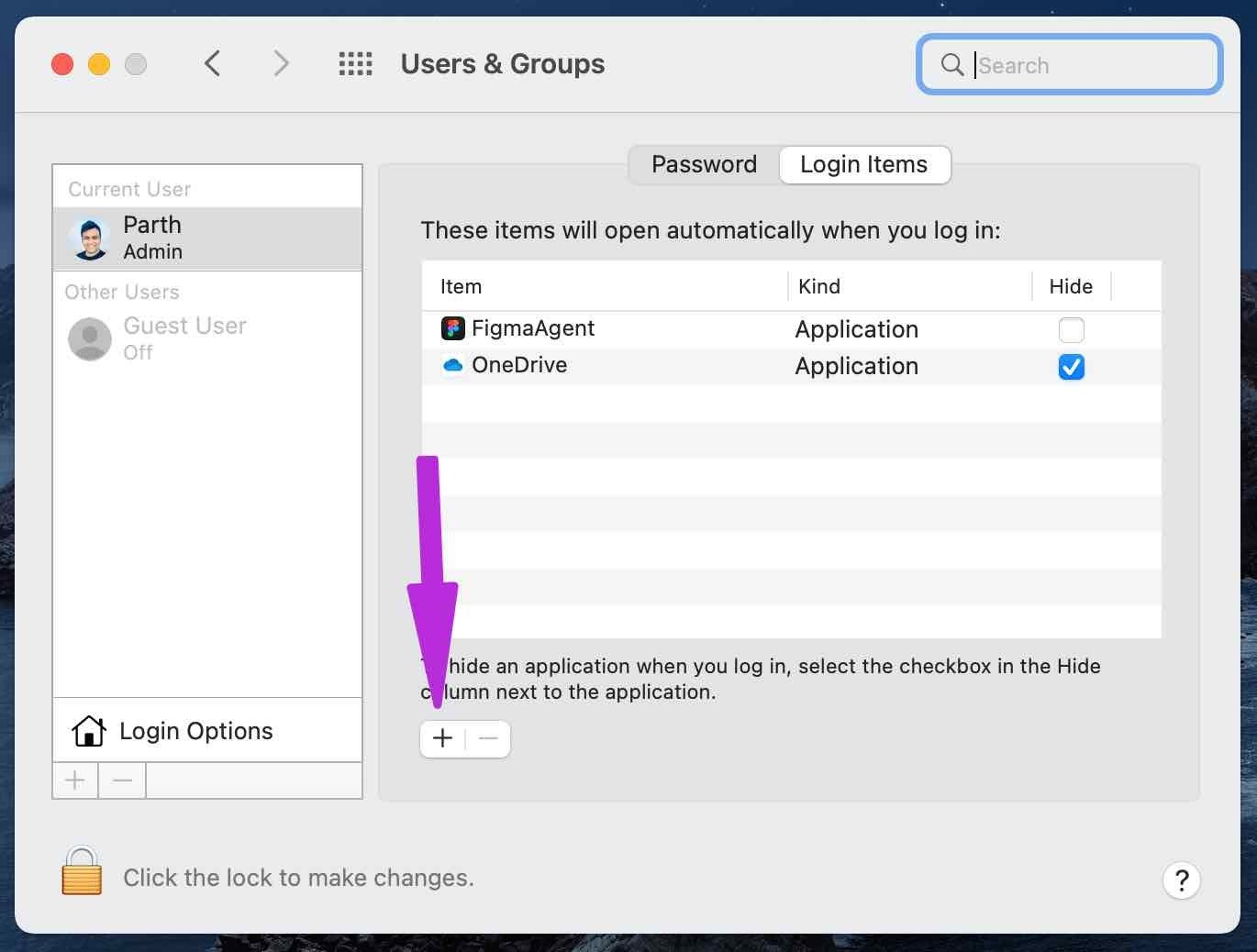The width and height of the screenshot is (1257, 952).
Task: Select the Login Items tab
Action: pyautogui.click(x=864, y=164)
